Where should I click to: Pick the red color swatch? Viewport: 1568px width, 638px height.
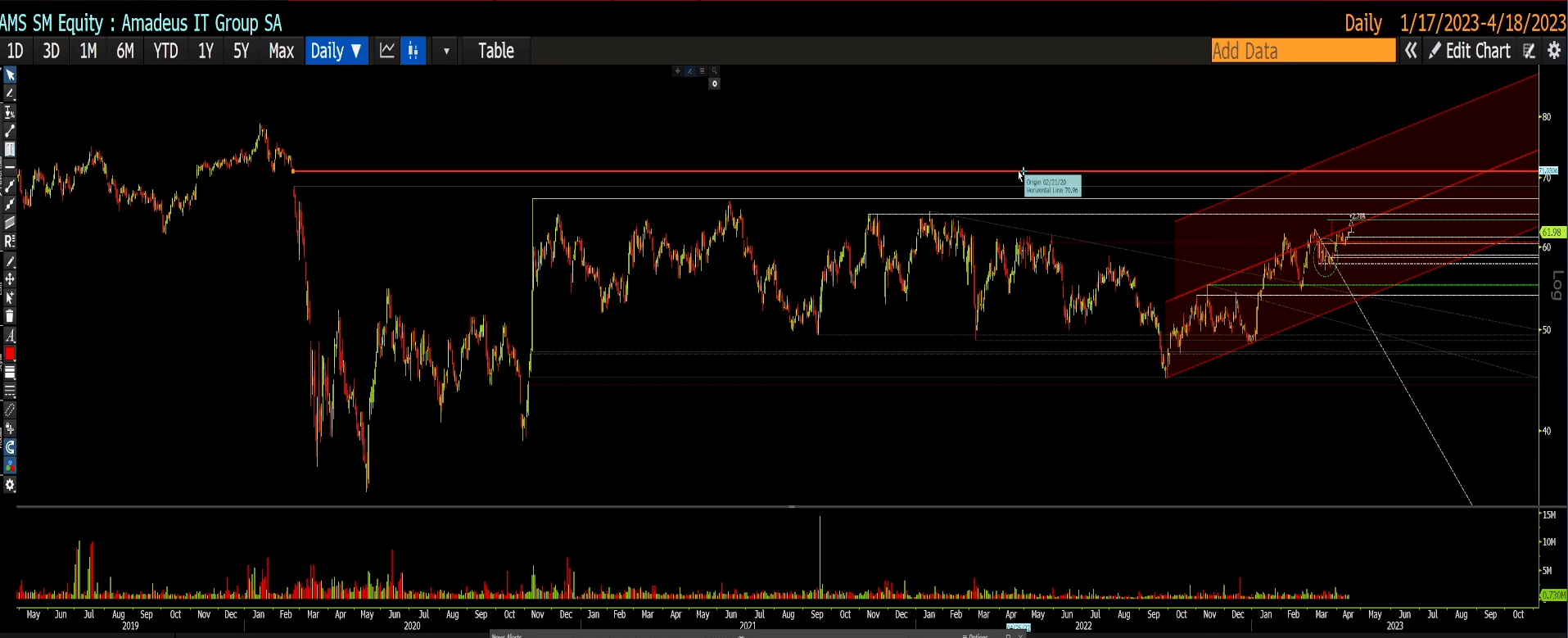tap(10, 354)
